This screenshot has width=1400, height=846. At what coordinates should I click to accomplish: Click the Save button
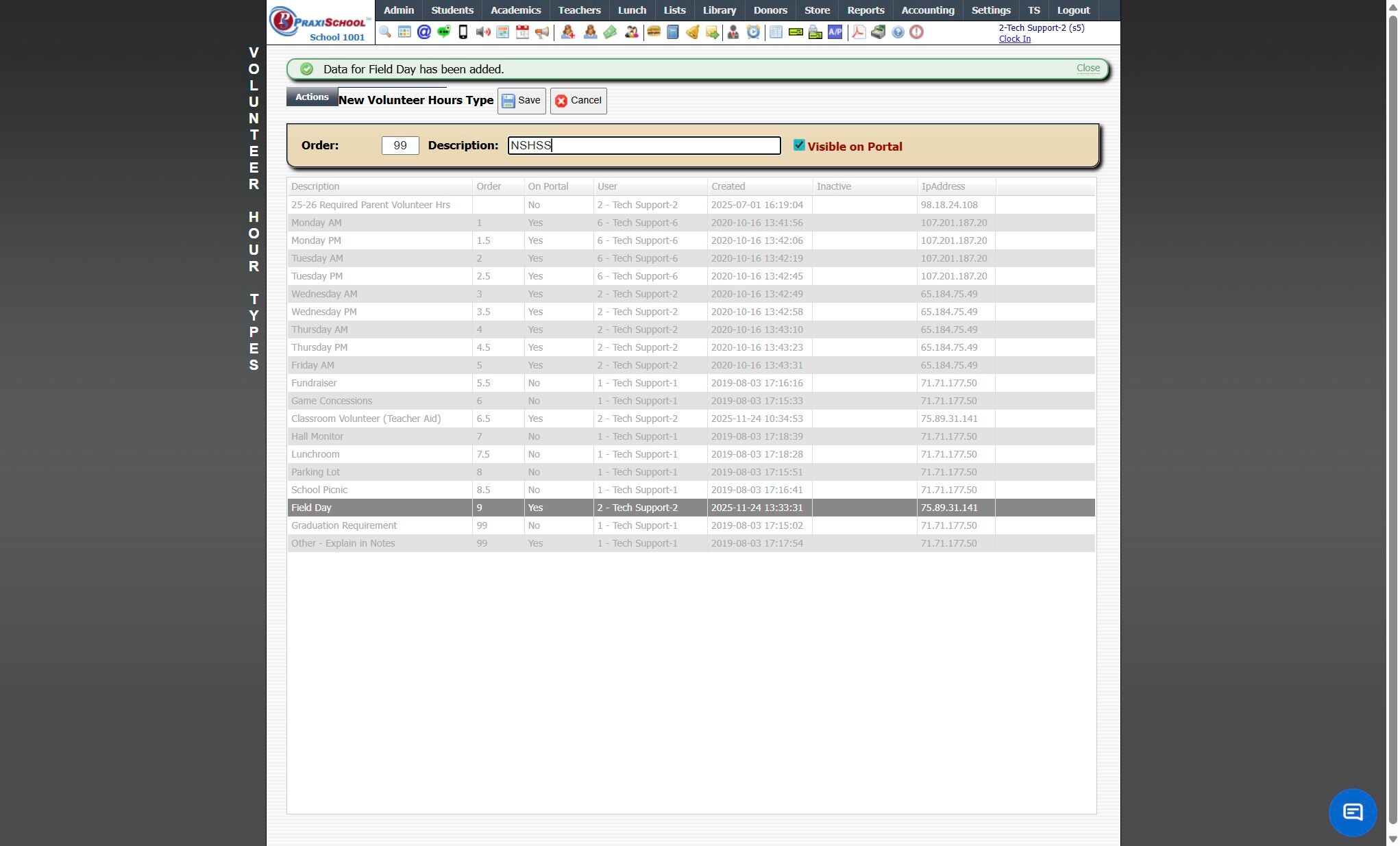521,101
